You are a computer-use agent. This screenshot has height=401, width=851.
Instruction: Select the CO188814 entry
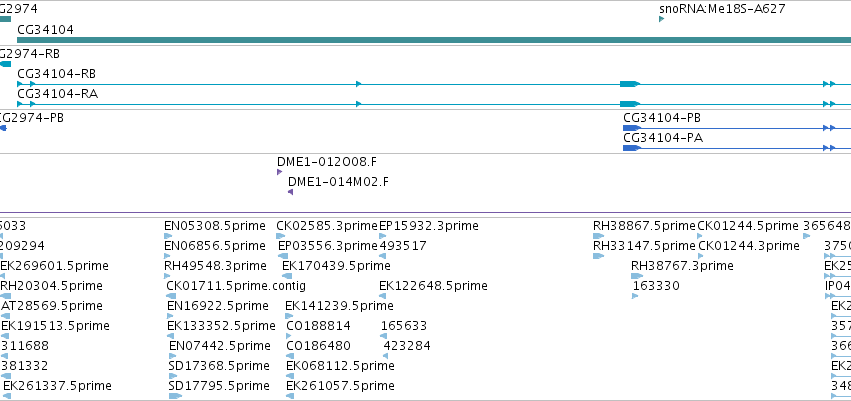point(319,326)
